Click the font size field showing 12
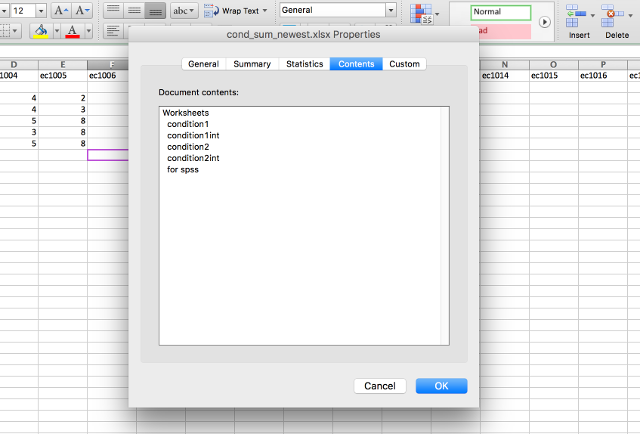640x434 pixels. click(x=22, y=11)
